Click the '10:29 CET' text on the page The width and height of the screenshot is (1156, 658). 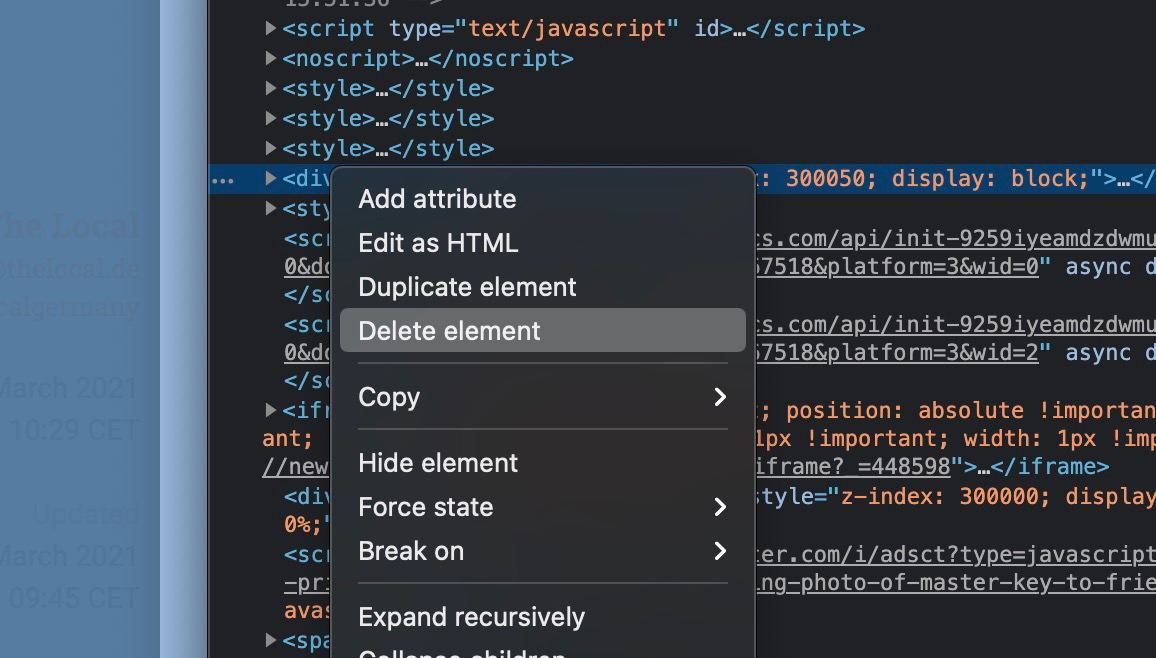(x=74, y=430)
